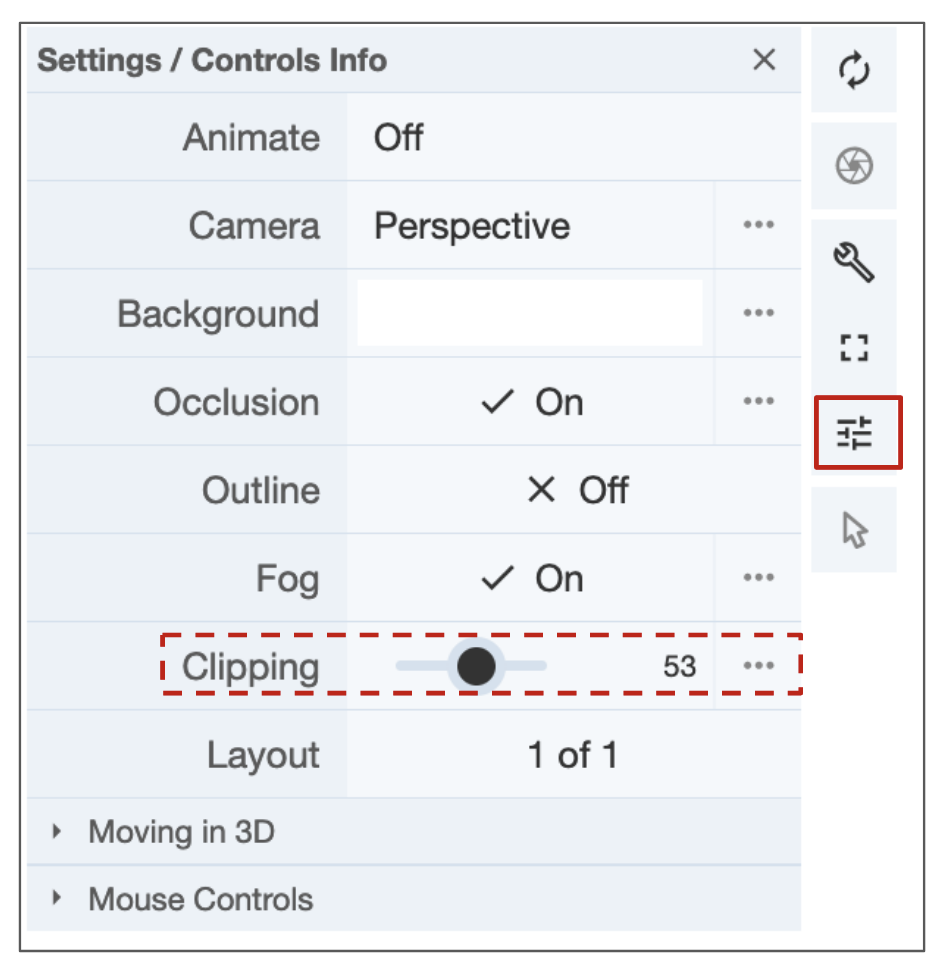
Task: Expand the Moving in 3D section
Action: [x=181, y=832]
